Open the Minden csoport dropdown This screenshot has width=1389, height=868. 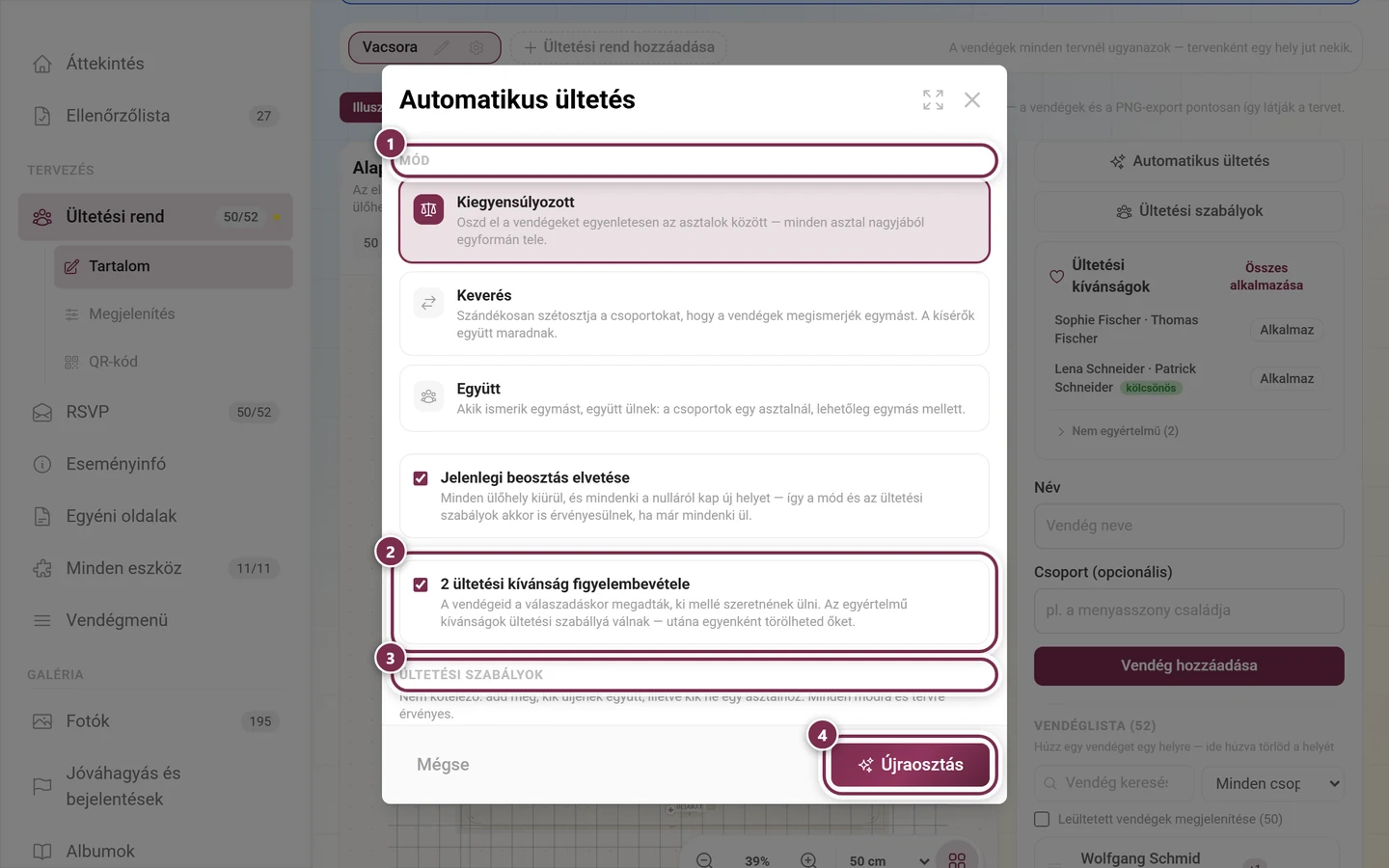tap(1273, 783)
